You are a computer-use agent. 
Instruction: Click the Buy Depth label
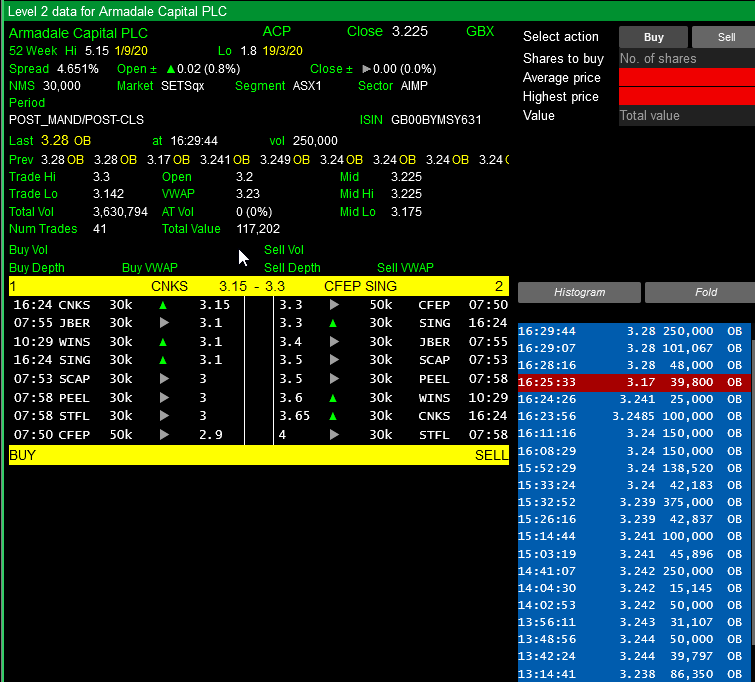coord(37,268)
